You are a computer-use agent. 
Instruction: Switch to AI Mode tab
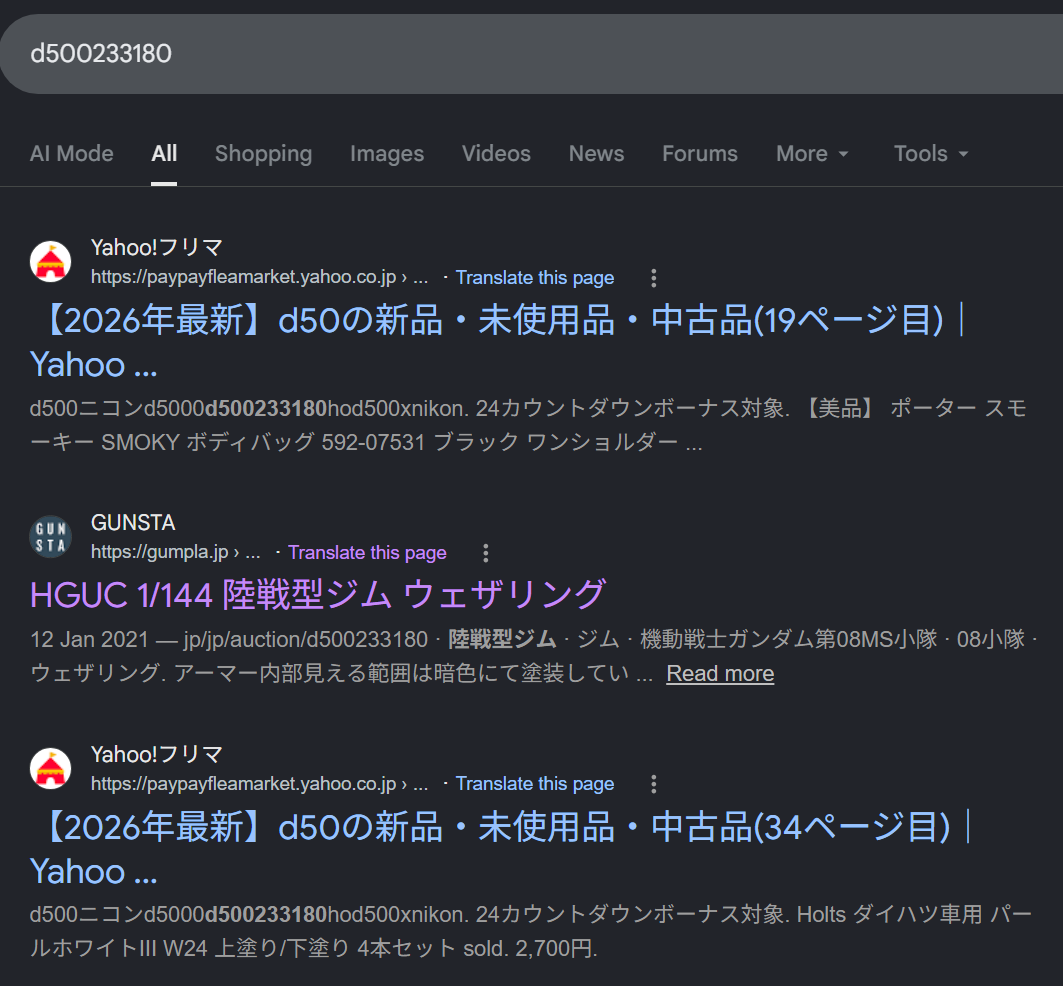71,154
